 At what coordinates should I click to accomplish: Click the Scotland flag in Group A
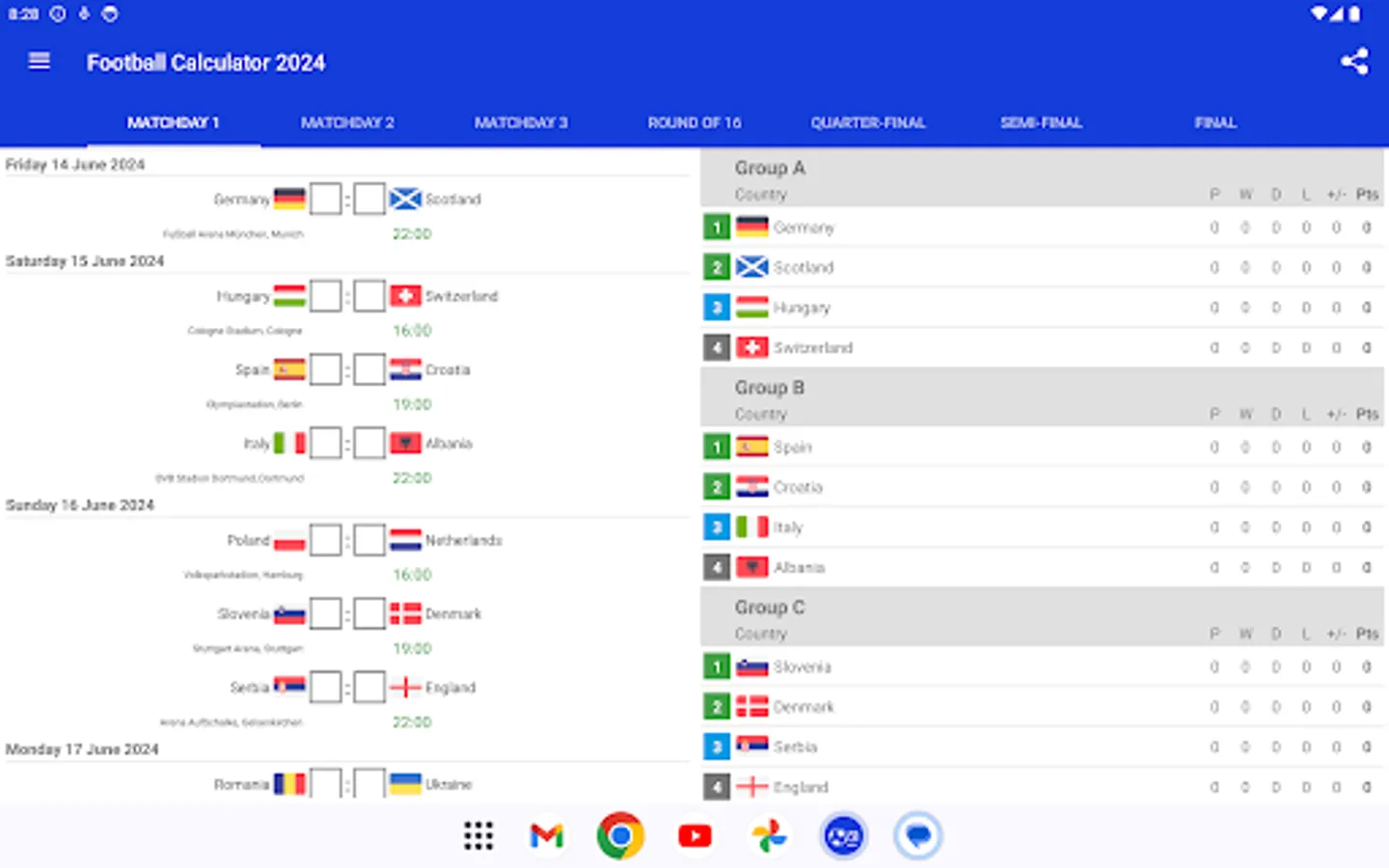click(x=751, y=266)
